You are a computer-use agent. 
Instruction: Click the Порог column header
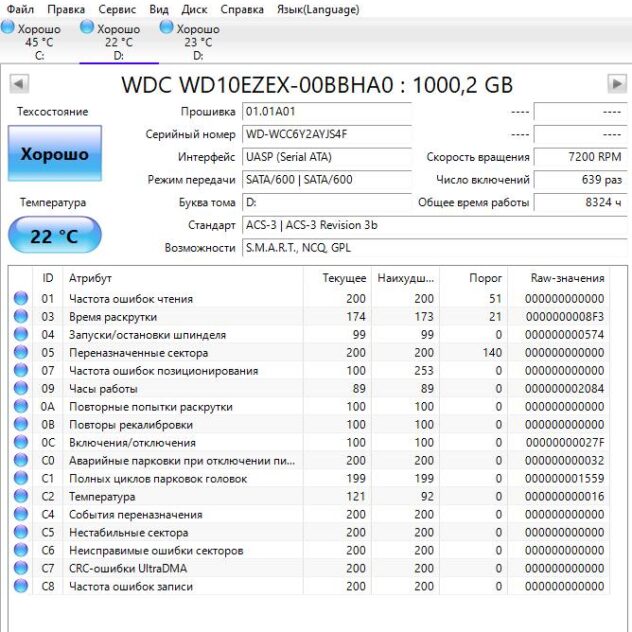pyautogui.click(x=474, y=278)
